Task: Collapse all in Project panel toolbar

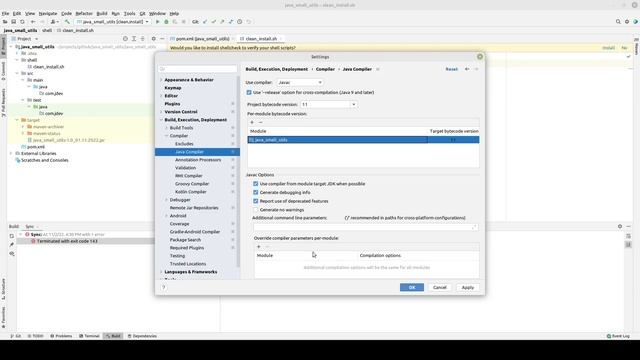Action: (142, 39)
